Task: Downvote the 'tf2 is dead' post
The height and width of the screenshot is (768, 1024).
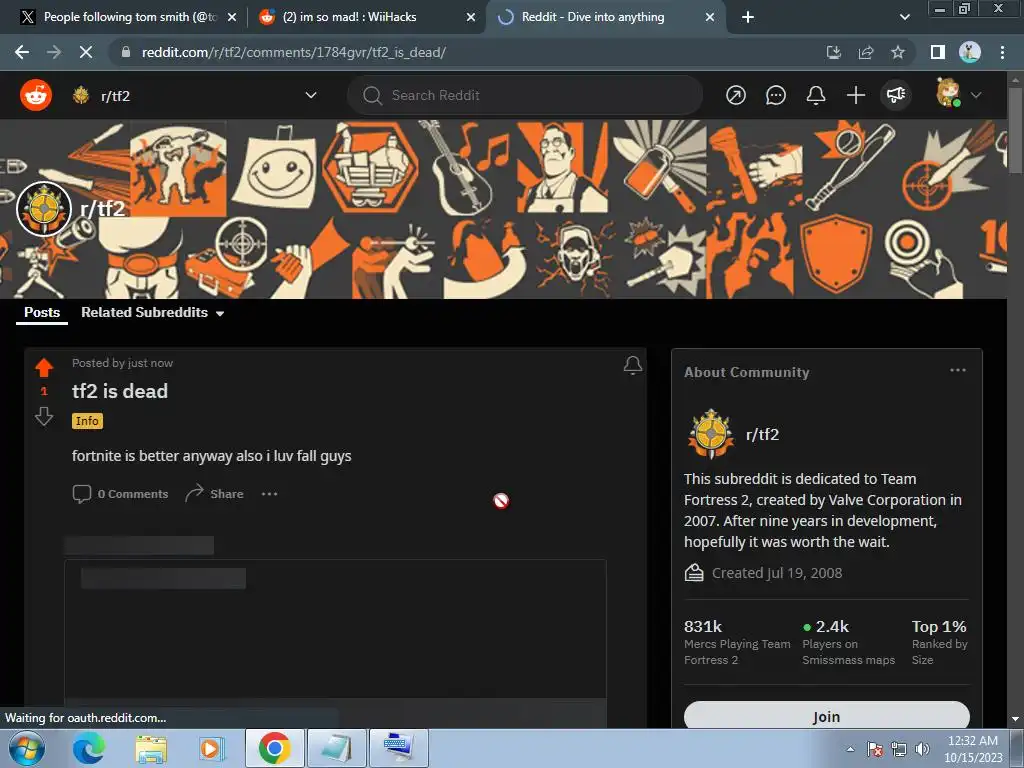Action: (x=44, y=416)
